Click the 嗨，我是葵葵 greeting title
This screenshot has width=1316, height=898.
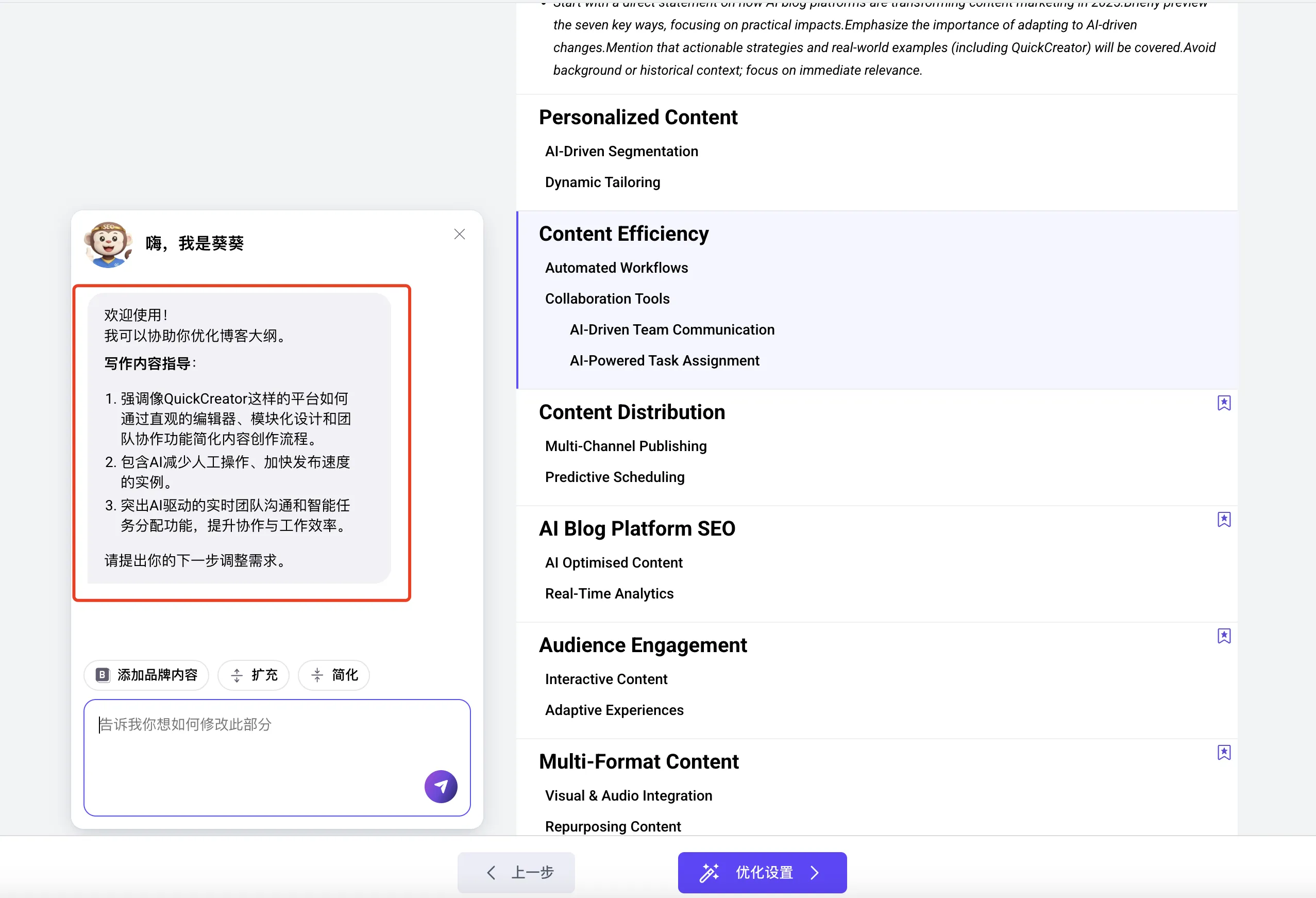(x=194, y=244)
